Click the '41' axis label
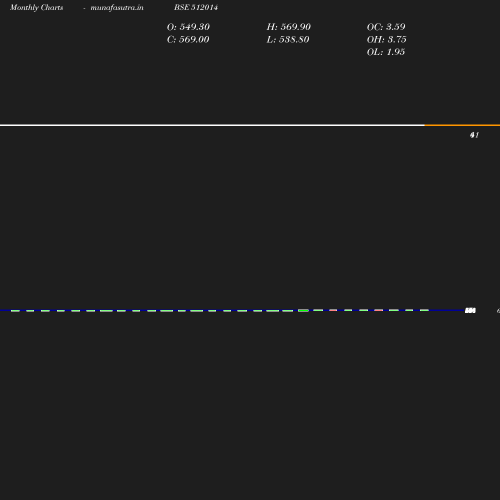 point(474,135)
